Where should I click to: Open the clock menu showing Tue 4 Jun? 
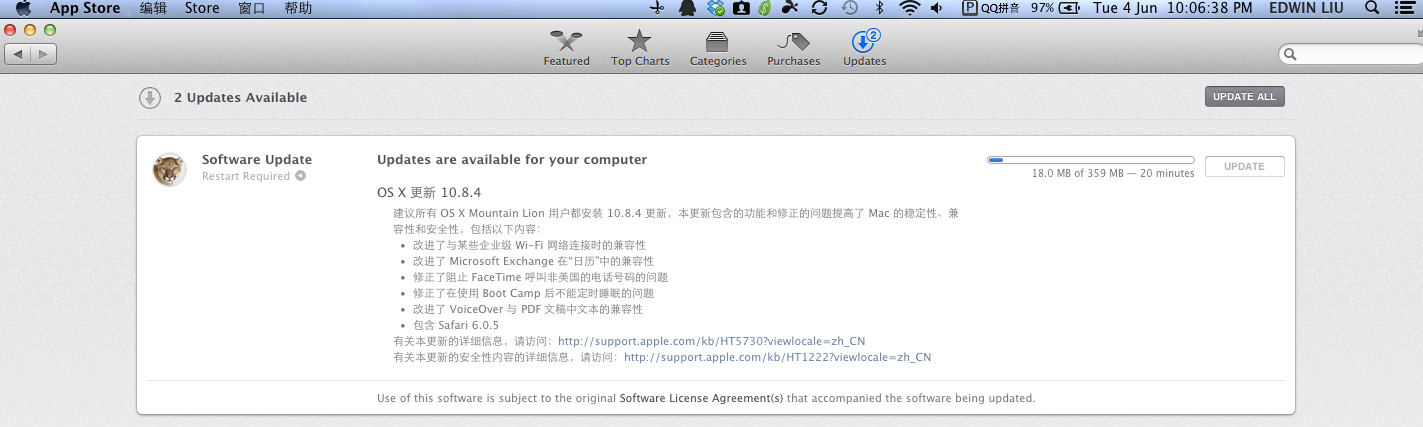(1173, 8)
